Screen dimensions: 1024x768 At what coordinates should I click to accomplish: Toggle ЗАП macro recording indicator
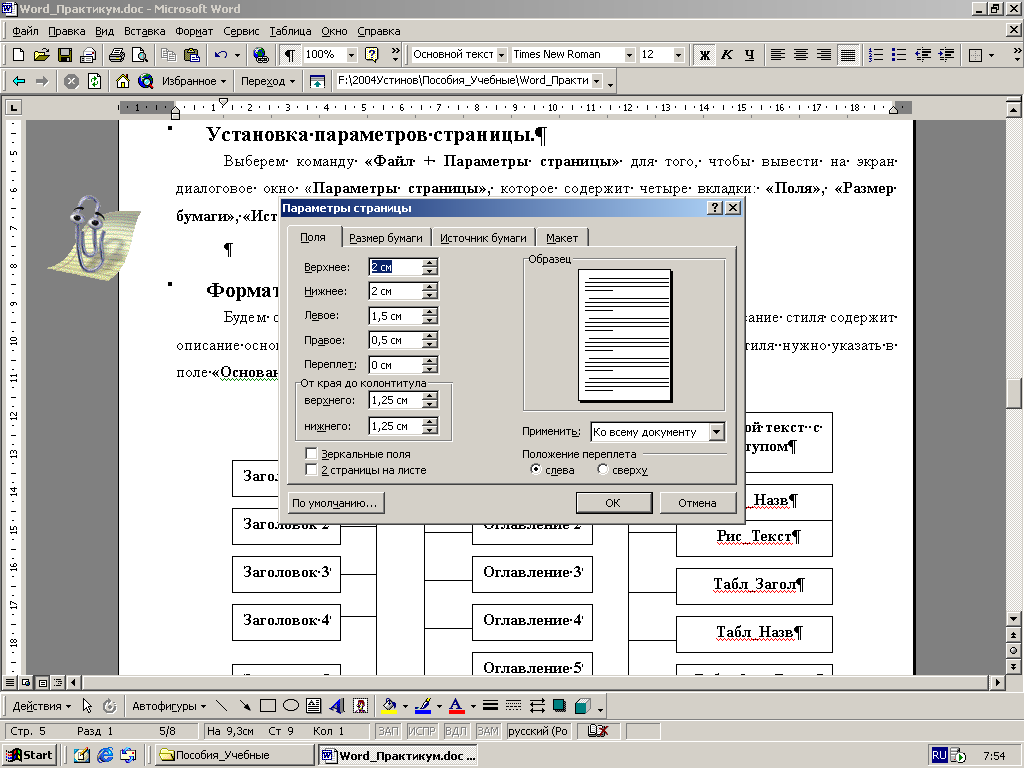coord(388,731)
